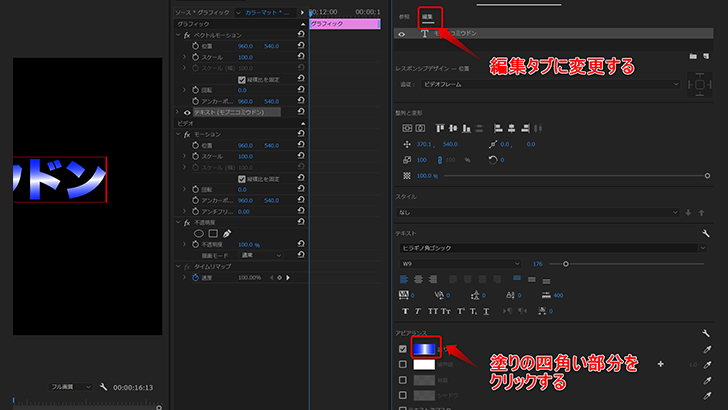
Task: Toggle stopwatch for 位置 under ベクトルモーション
Action: pos(195,46)
